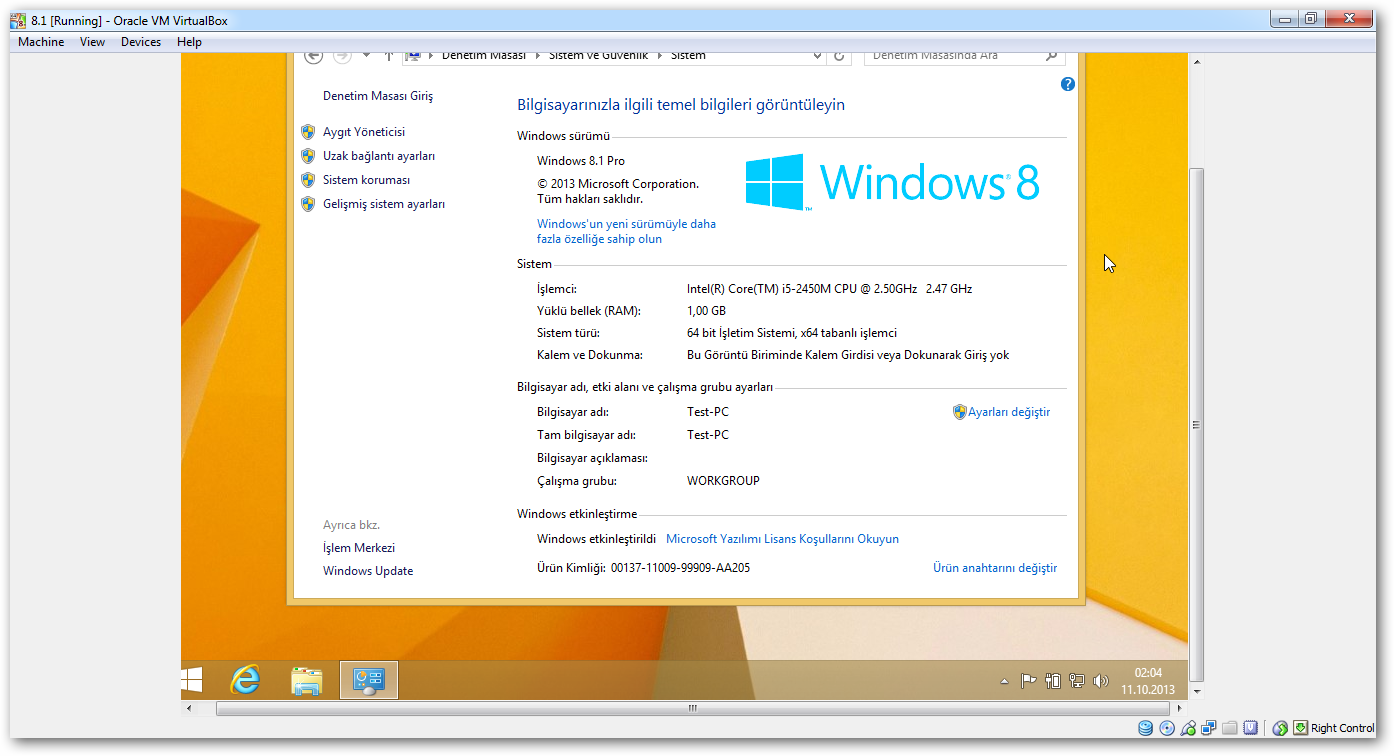
Task: Open File Explorer from the taskbar
Action: 306,680
